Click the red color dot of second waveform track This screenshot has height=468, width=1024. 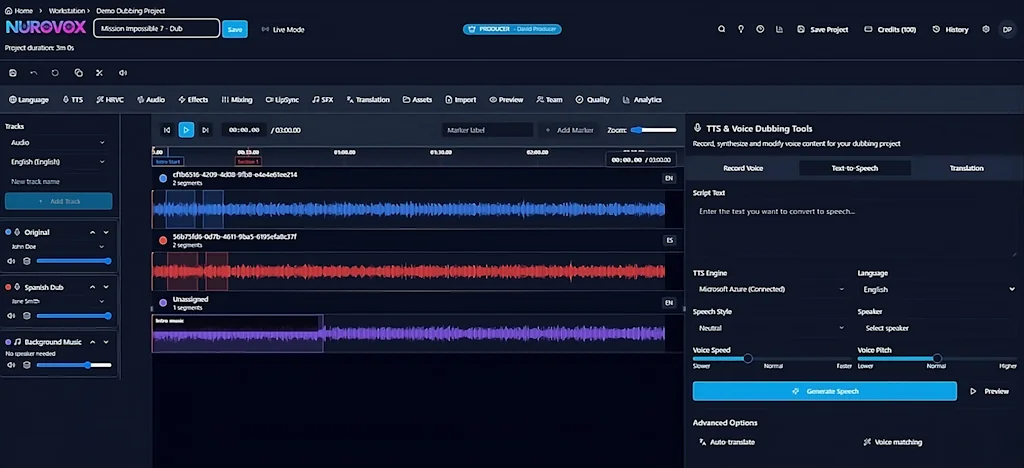pyautogui.click(x=163, y=240)
